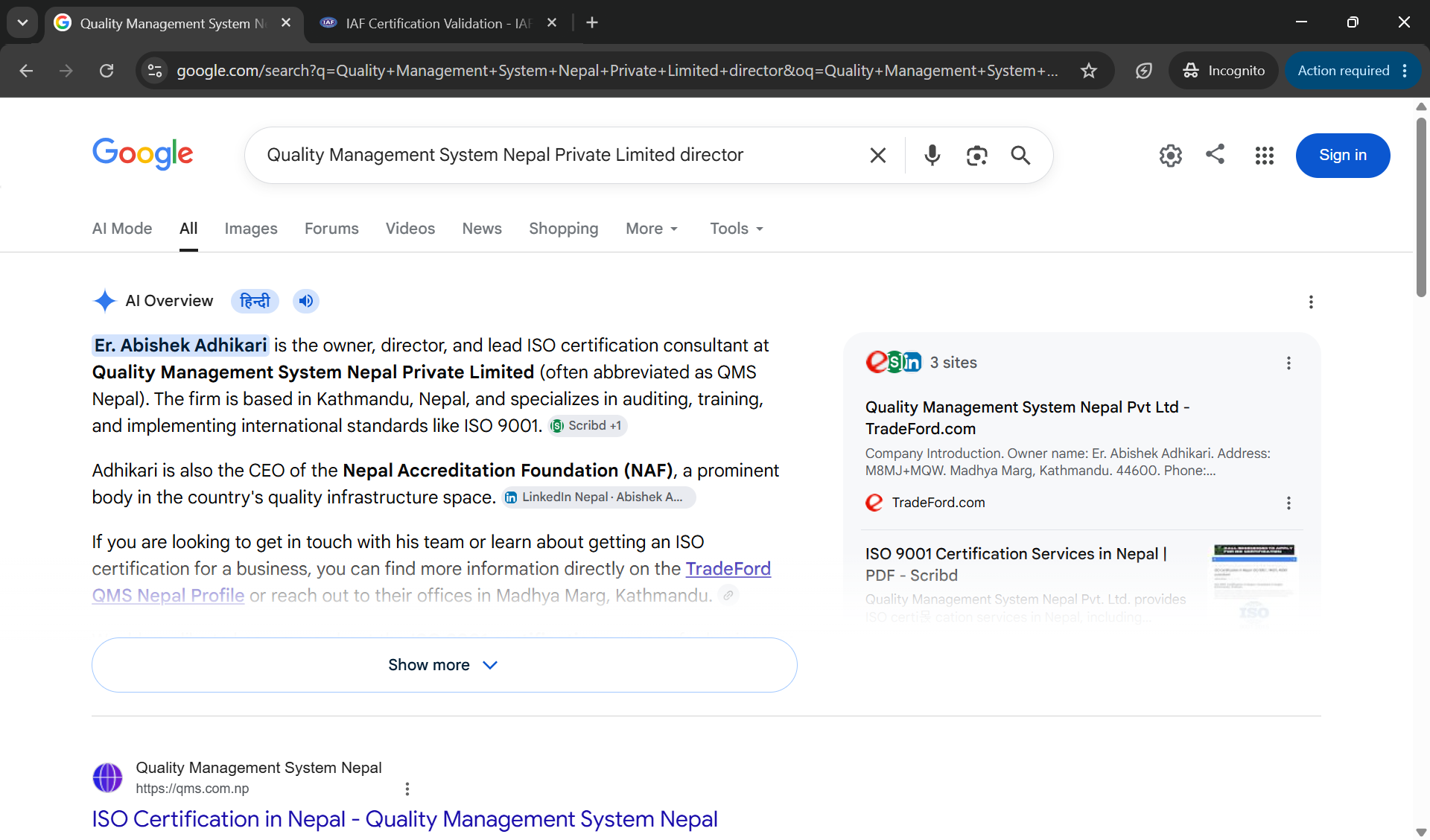
Task: Open options for the 3 sites panel
Action: (x=1288, y=363)
